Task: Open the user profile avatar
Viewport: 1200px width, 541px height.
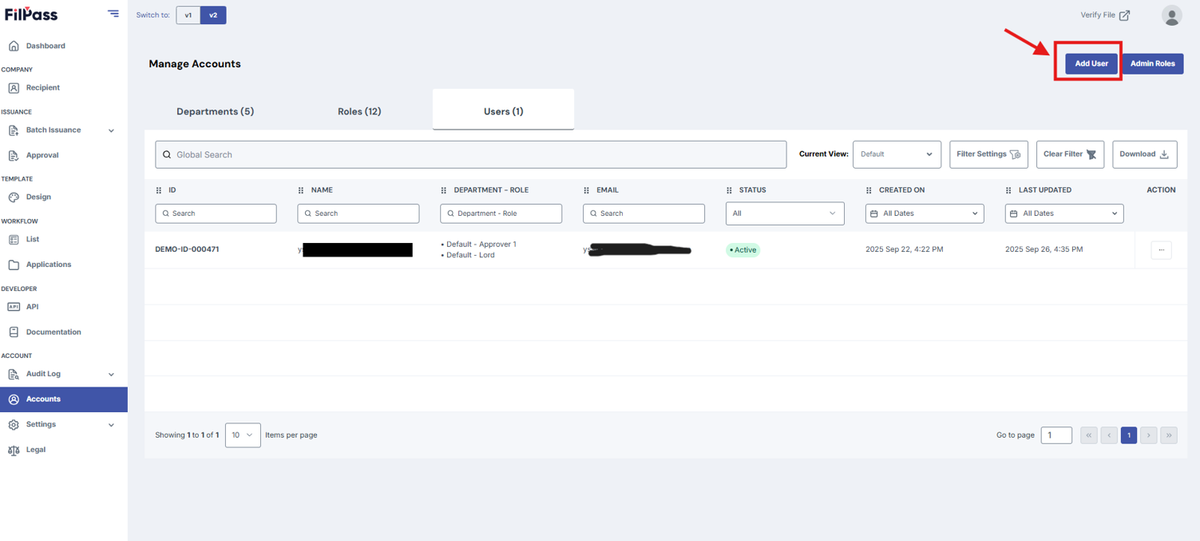Action: 1172,15
